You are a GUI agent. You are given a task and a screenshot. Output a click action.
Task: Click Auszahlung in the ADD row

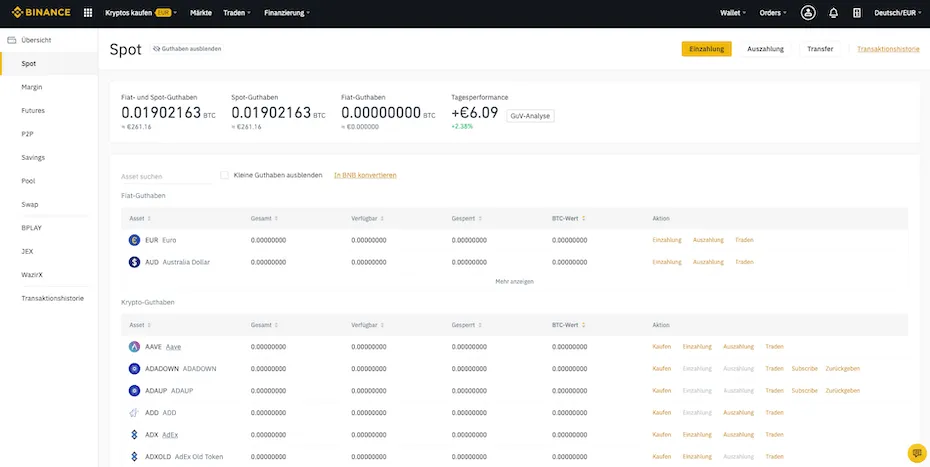pyautogui.click(x=738, y=412)
